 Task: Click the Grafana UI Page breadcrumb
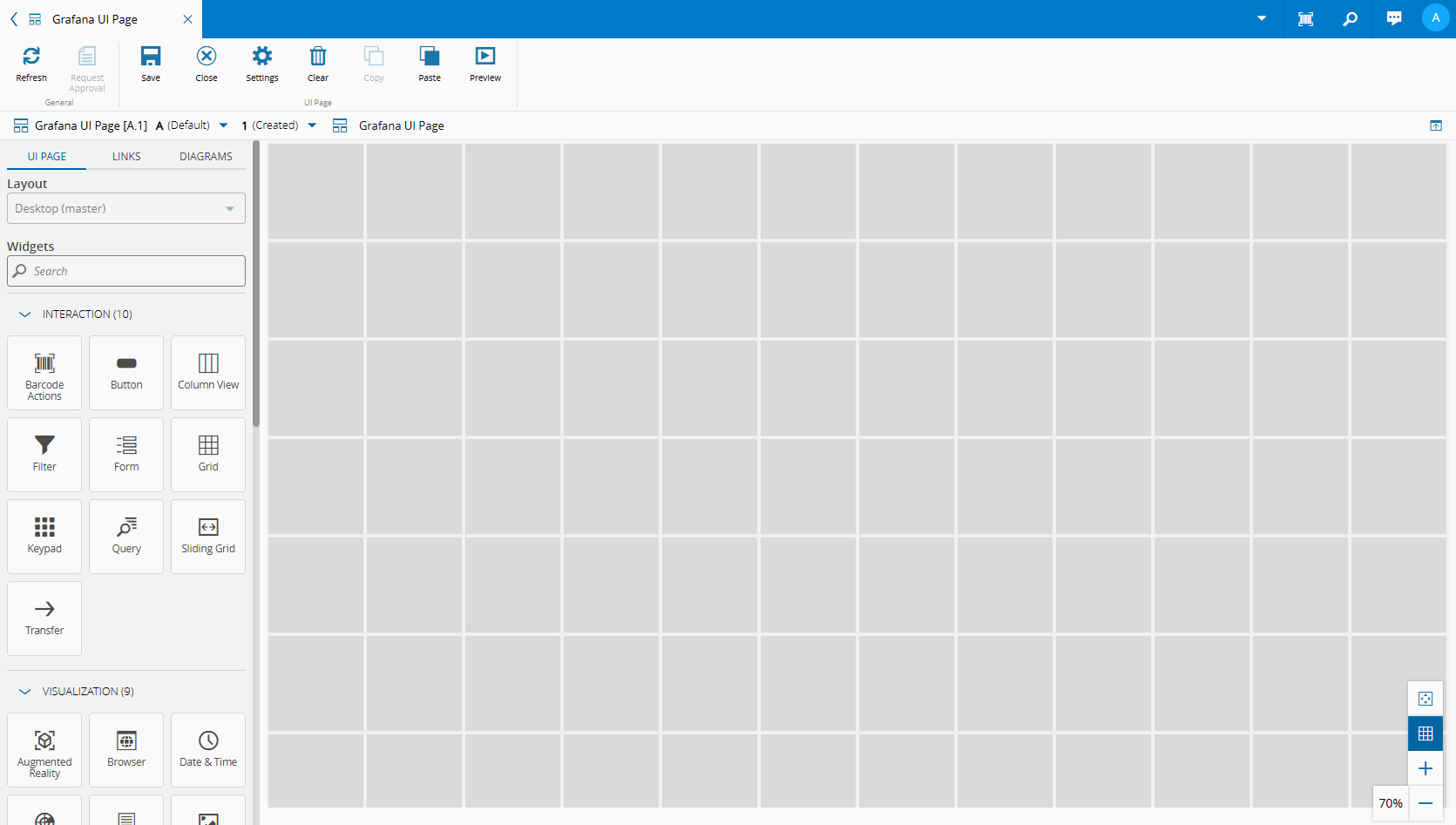402,125
